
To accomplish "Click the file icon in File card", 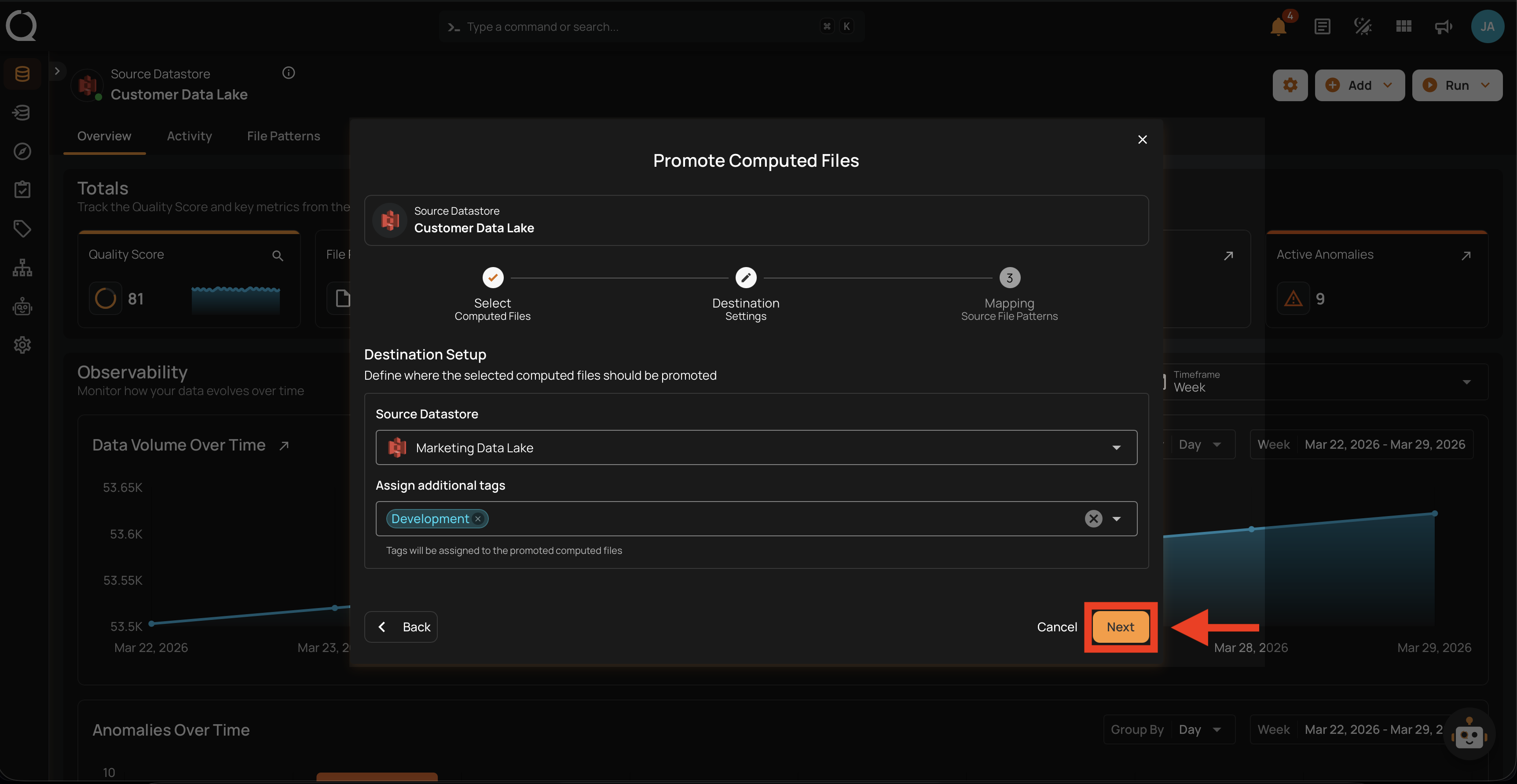I will pos(343,299).
